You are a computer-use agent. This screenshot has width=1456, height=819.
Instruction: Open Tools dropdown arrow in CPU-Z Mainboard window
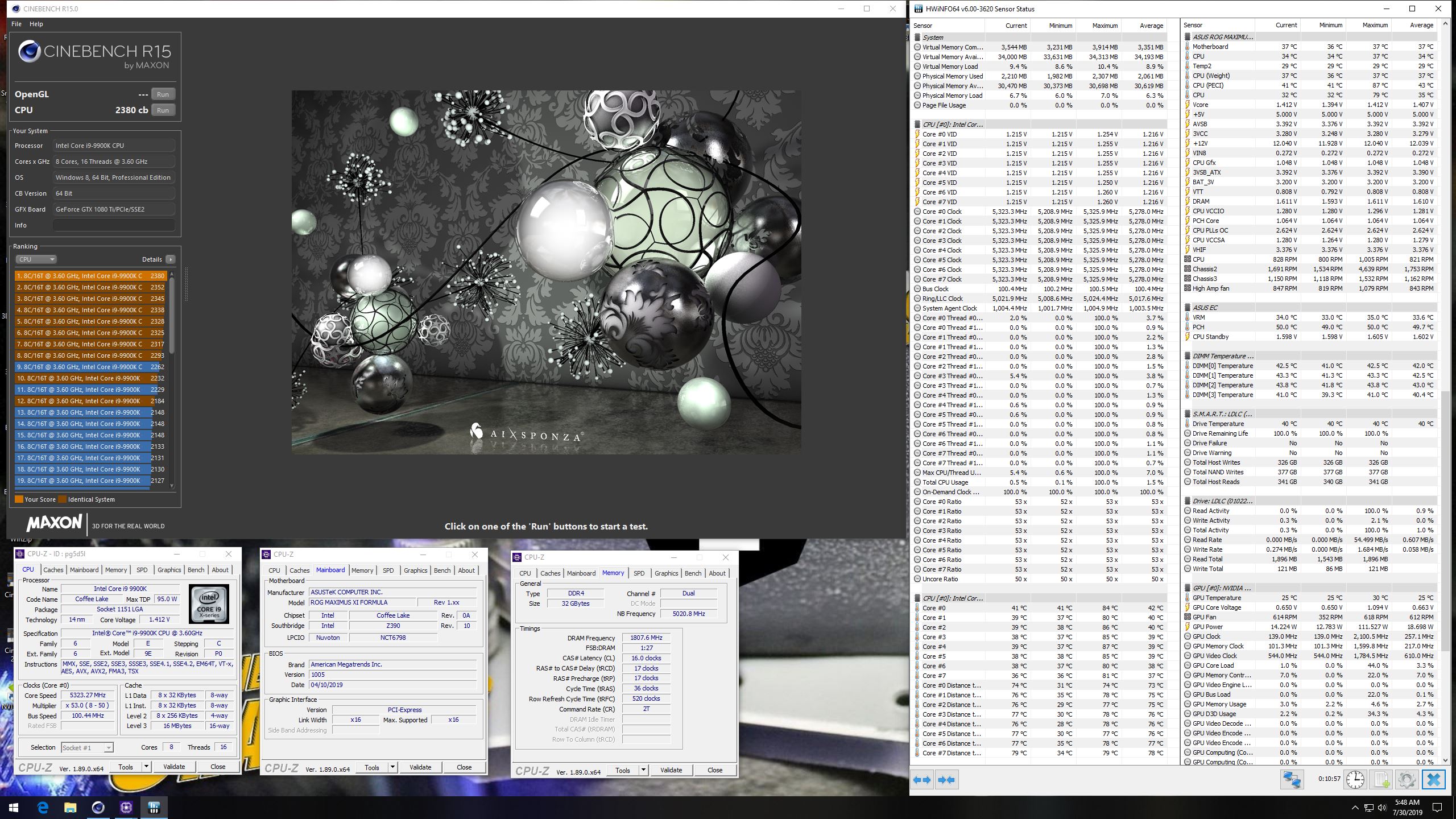tap(392, 767)
